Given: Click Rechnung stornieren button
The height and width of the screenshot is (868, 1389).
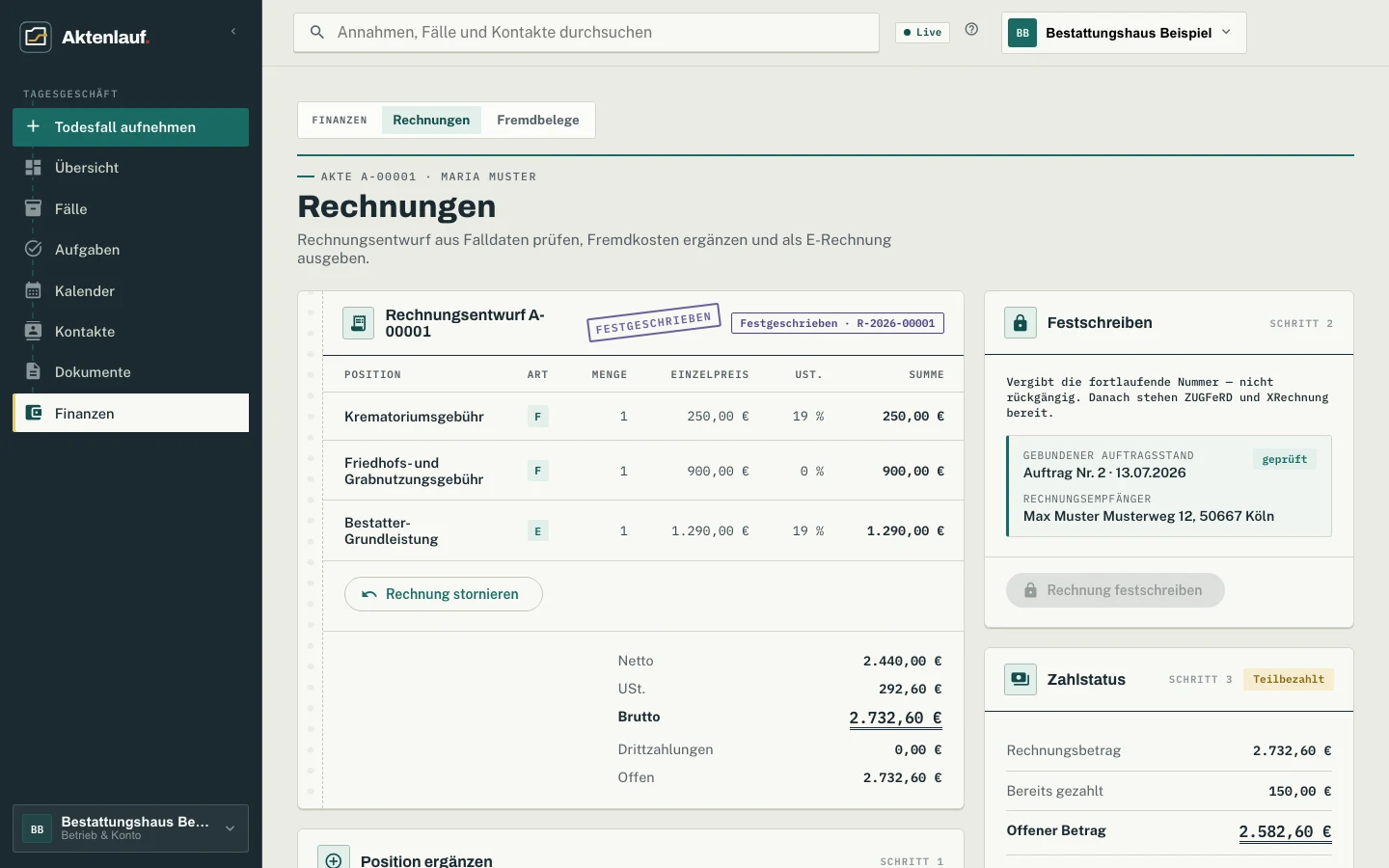Looking at the screenshot, I should (444, 594).
